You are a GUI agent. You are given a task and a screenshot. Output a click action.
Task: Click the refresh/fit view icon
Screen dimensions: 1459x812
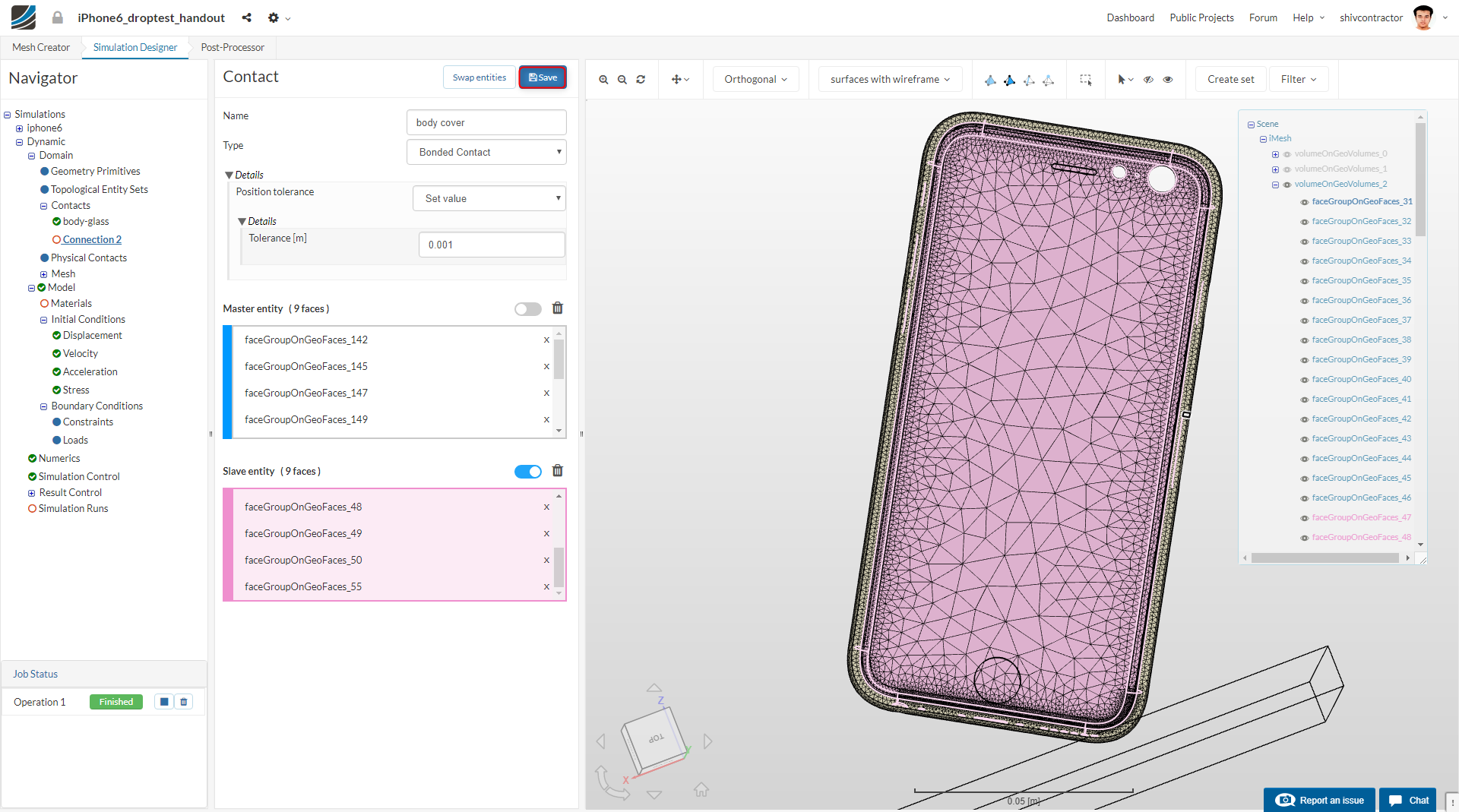click(641, 79)
